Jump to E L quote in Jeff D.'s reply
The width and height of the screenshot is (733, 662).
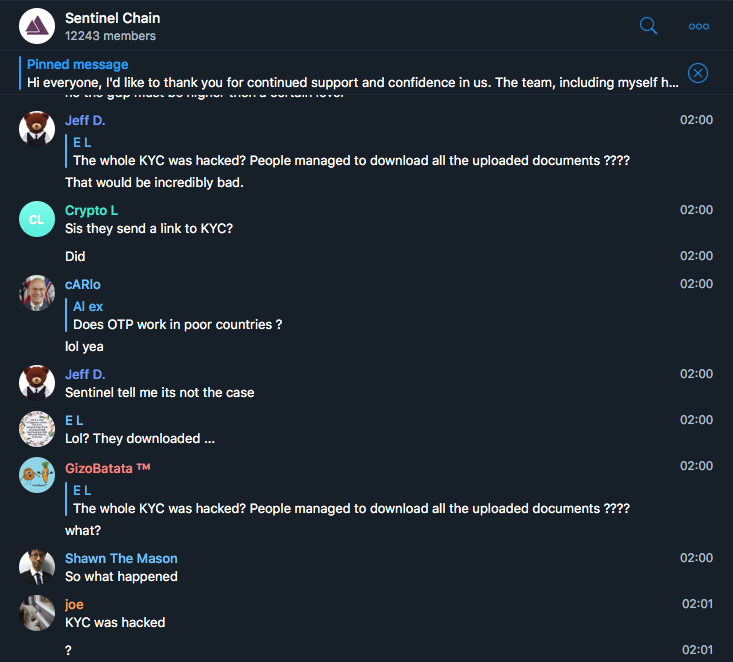click(x=351, y=151)
